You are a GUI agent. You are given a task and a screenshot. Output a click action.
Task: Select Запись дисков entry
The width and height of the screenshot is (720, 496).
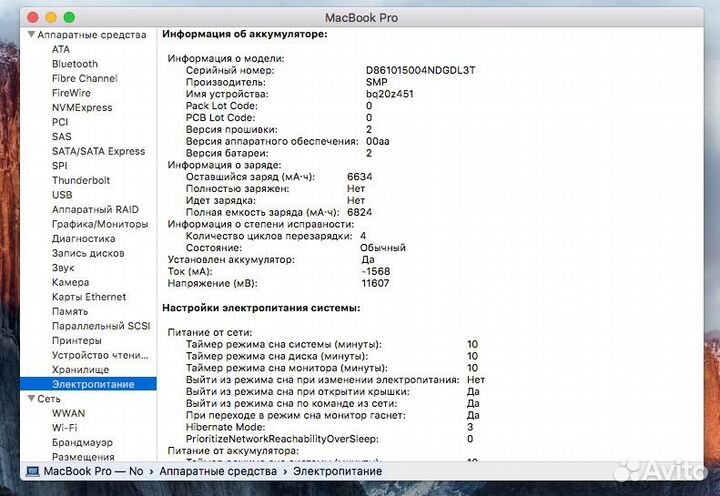pos(88,253)
